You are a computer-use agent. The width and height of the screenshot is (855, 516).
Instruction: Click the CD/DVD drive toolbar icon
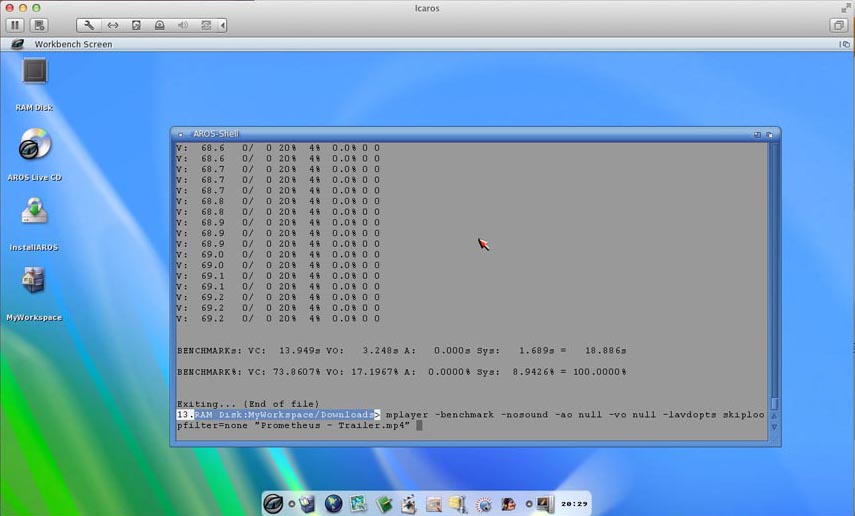click(159, 25)
